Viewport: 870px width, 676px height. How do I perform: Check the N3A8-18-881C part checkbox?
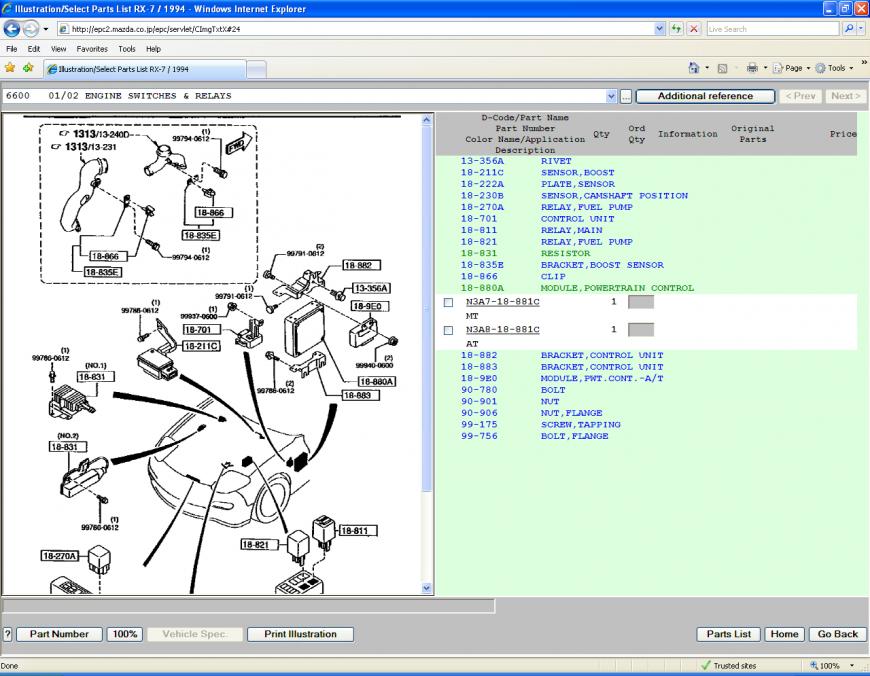[448, 330]
